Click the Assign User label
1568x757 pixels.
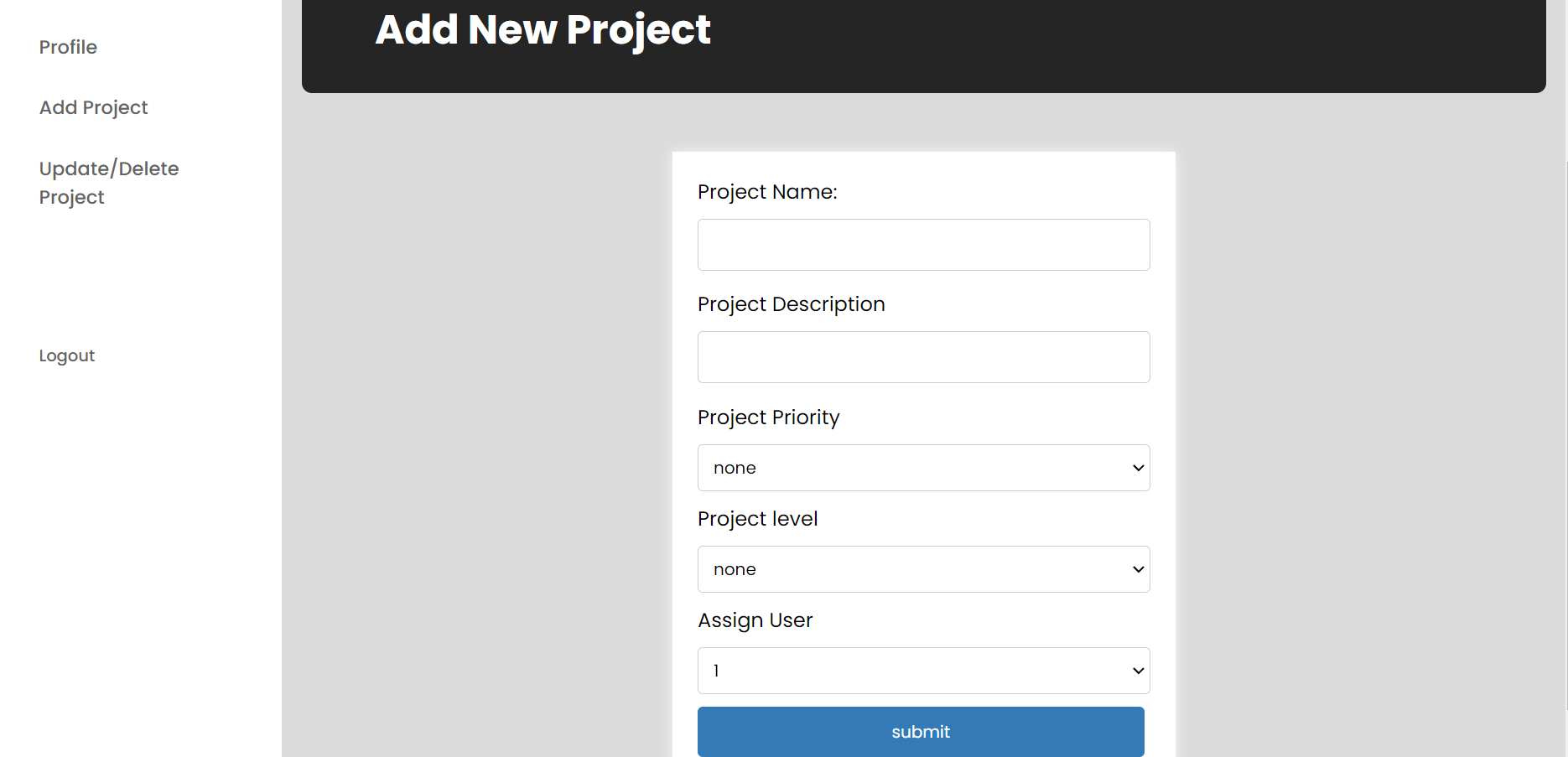[755, 620]
